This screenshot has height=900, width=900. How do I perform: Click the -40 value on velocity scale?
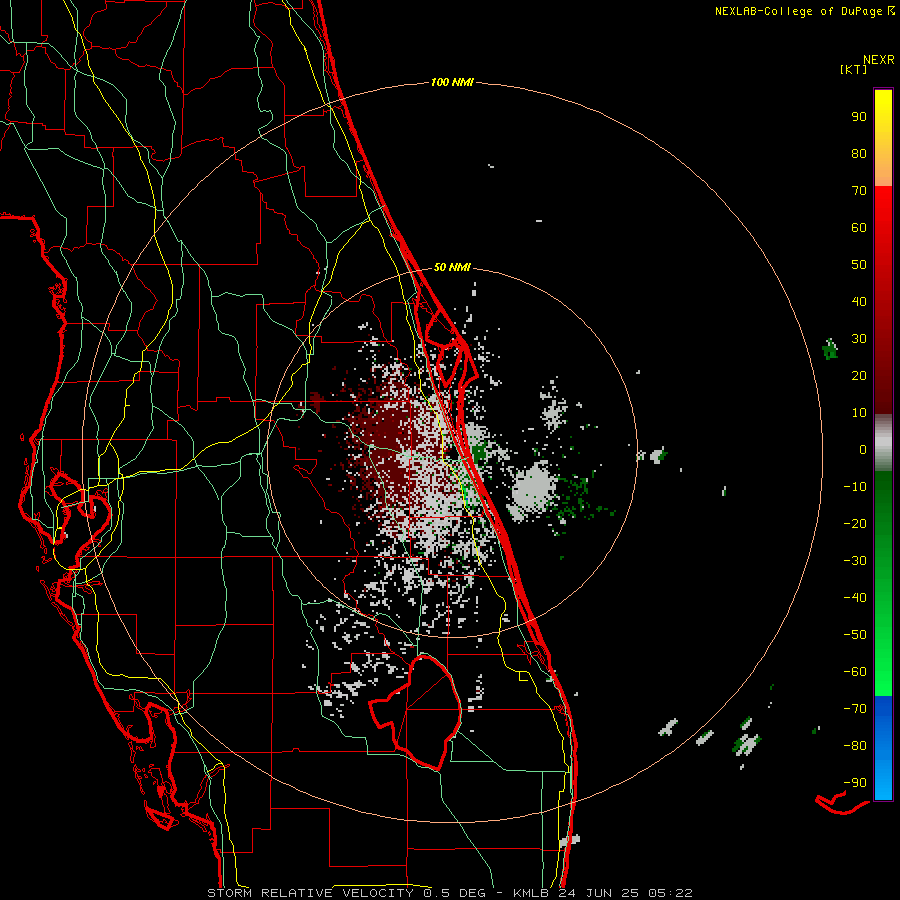click(x=855, y=598)
